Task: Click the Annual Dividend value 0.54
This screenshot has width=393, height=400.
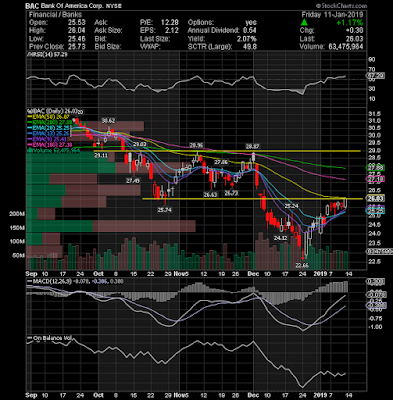Action: [x=249, y=31]
